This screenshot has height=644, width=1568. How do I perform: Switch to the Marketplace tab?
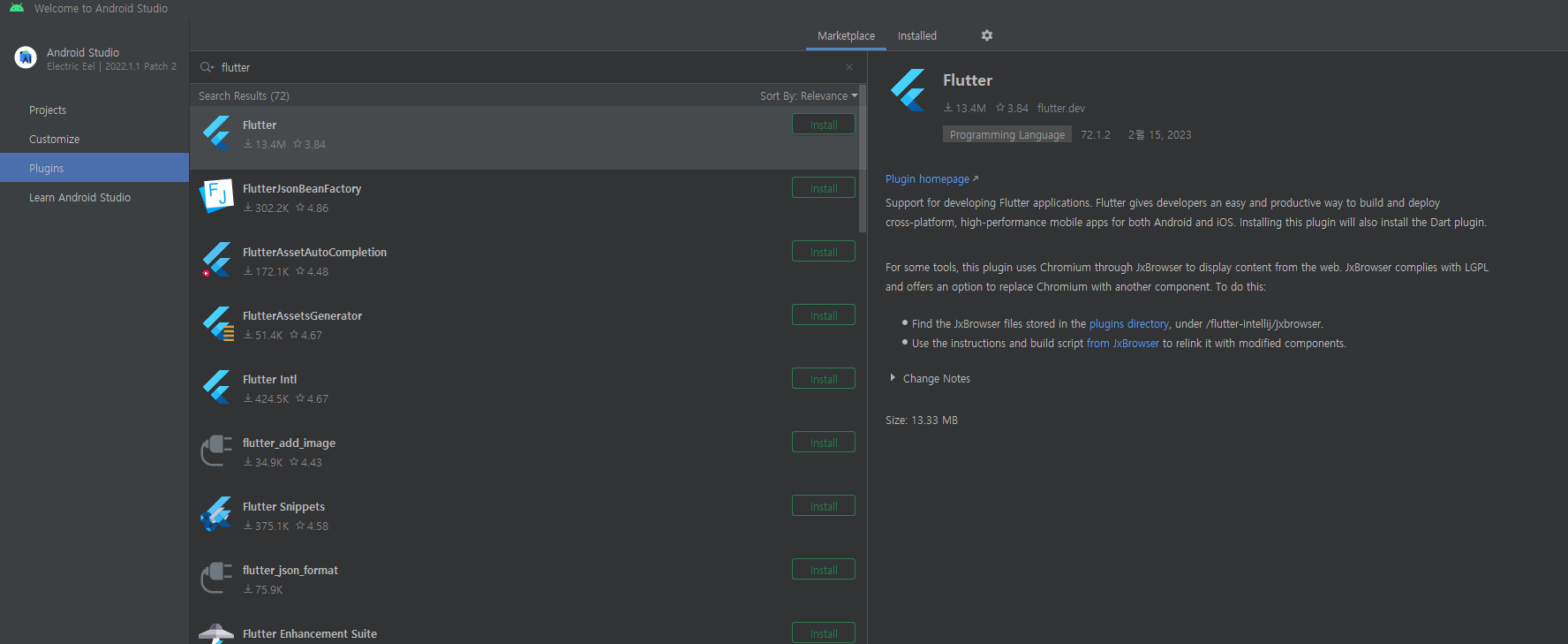pos(846,36)
